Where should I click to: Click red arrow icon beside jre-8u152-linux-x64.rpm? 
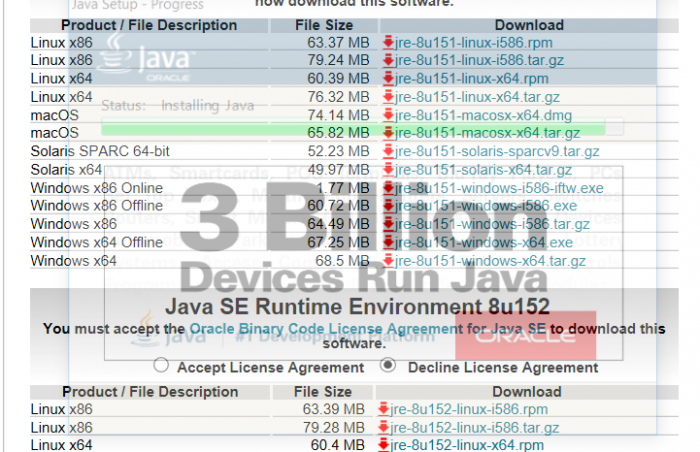pyautogui.click(x=383, y=445)
